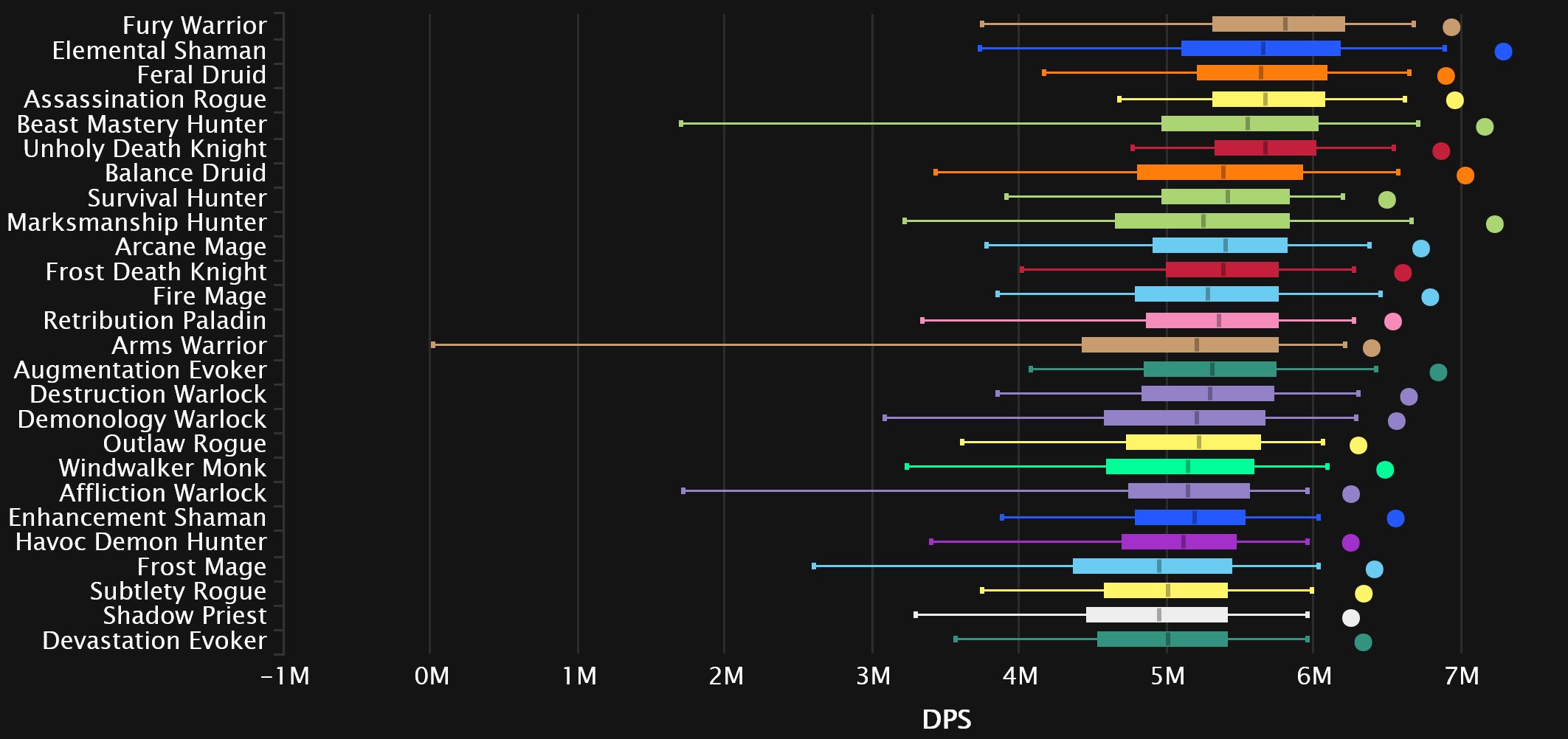
Task: Click the Arms Warrior left whisker endpoint
Action: [x=433, y=344]
